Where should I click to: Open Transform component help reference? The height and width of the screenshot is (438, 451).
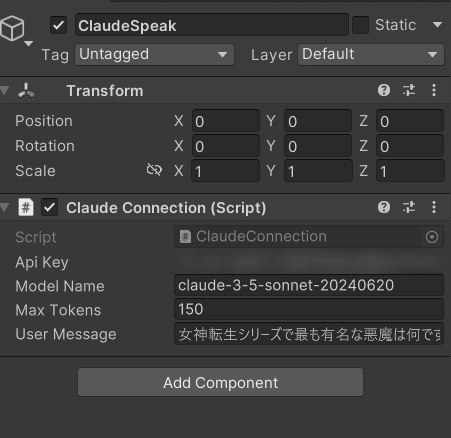tap(384, 90)
